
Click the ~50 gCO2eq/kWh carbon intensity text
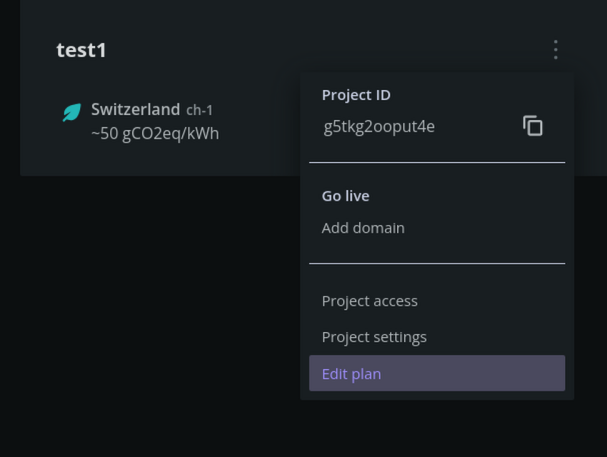click(x=155, y=134)
